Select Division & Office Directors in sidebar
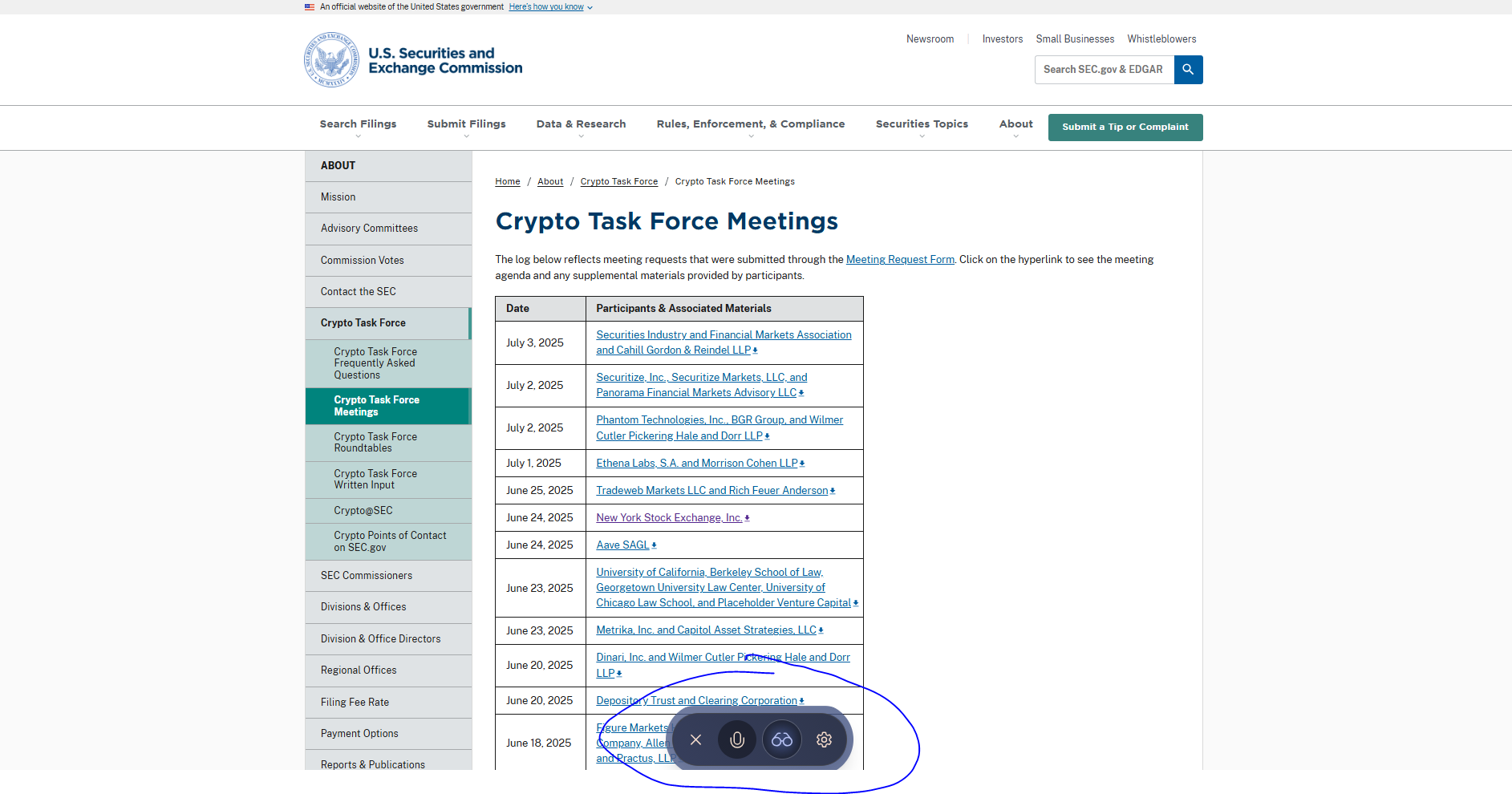1512x794 pixels. (x=388, y=639)
